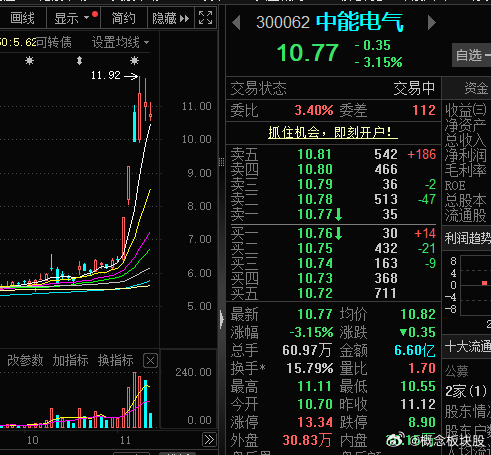Click the 买三 price 10.74
The height and width of the screenshot is (455, 491).
pos(315,263)
